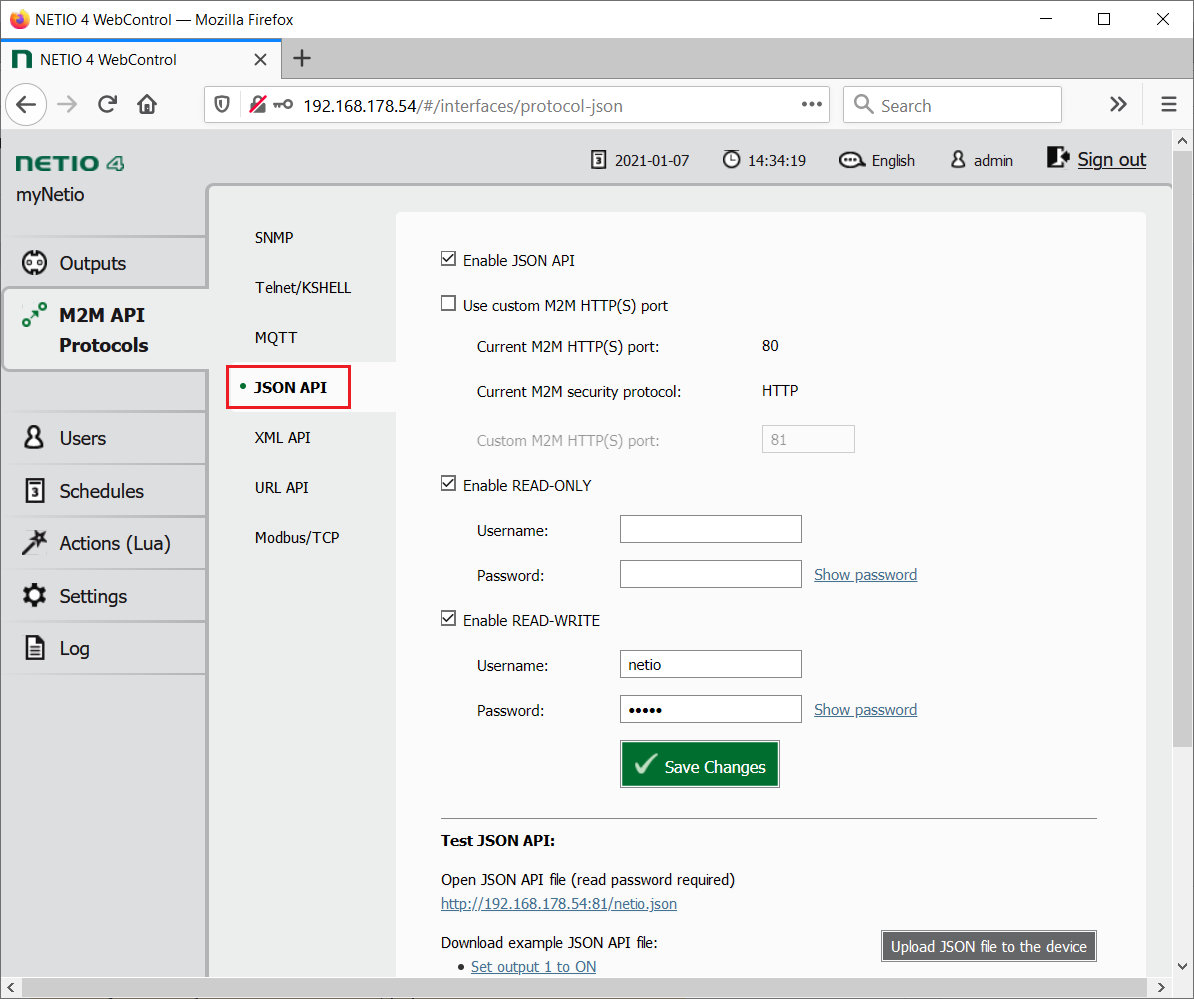Click the scroll-down arrow of the page
The width and height of the screenshot is (1194, 999).
click(x=1182, y=966)
